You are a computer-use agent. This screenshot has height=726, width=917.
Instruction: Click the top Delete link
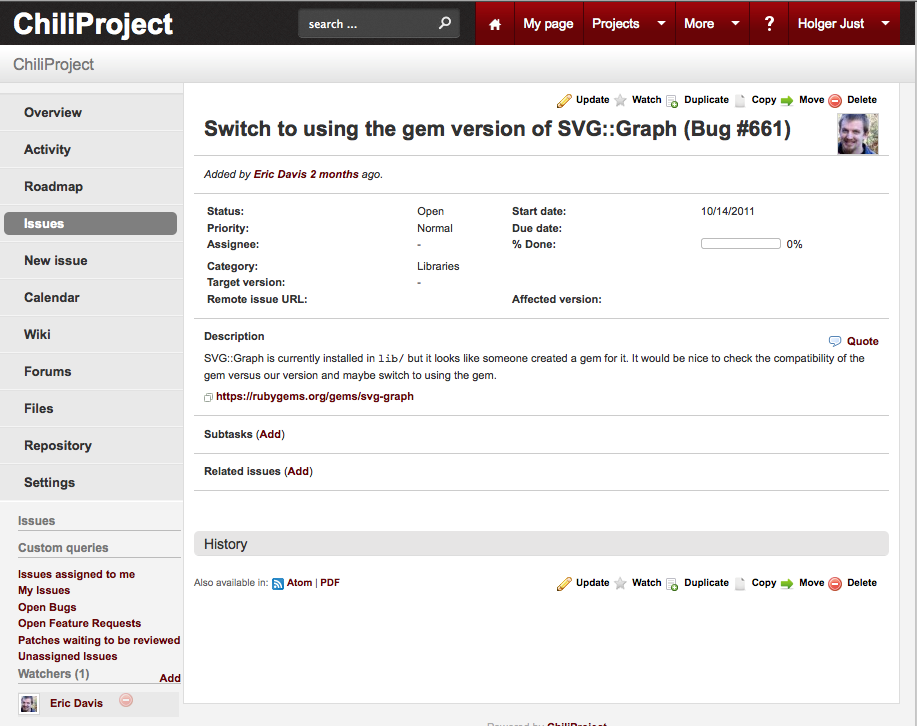click(862, 99)
